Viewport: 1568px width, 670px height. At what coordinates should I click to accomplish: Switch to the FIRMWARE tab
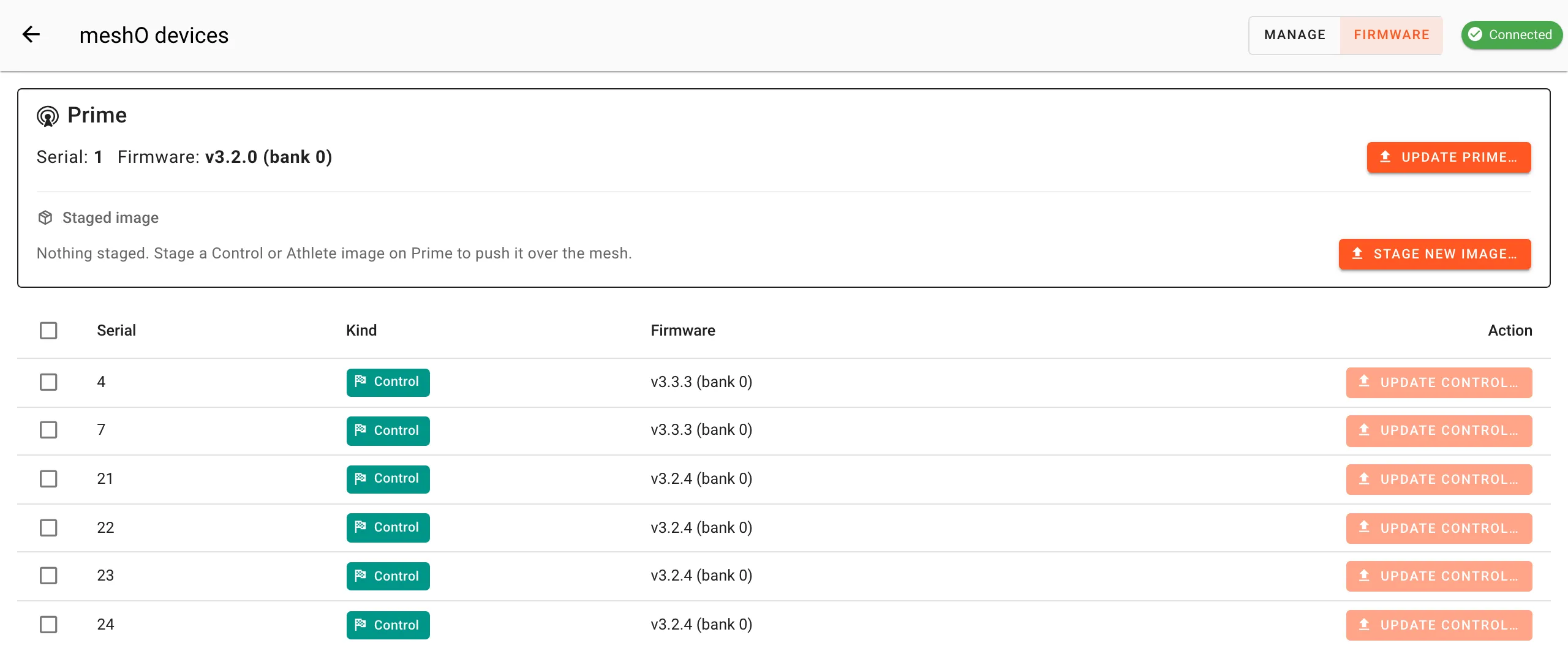[x=1392, y=35]
